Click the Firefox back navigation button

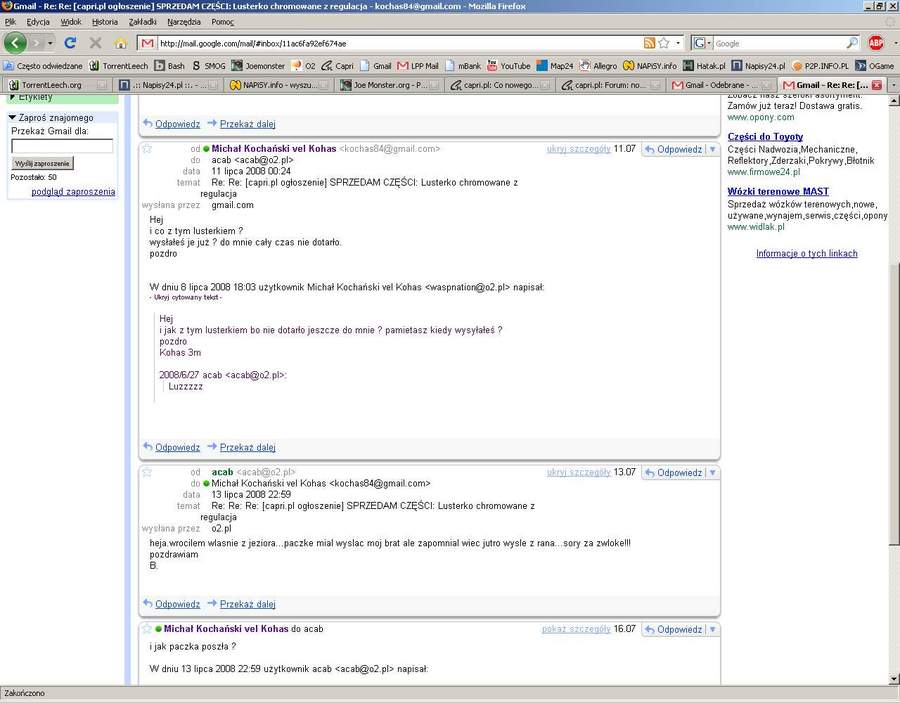click(16, 43)
